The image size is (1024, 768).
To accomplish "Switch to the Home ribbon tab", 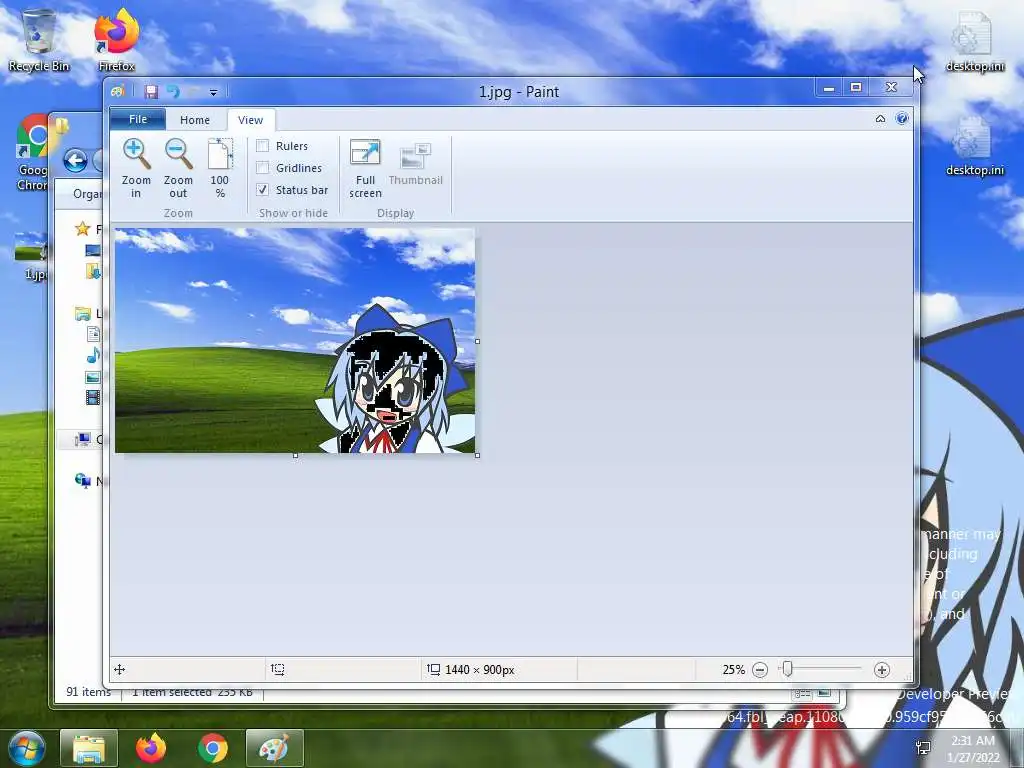I will (x=195, y=120).
